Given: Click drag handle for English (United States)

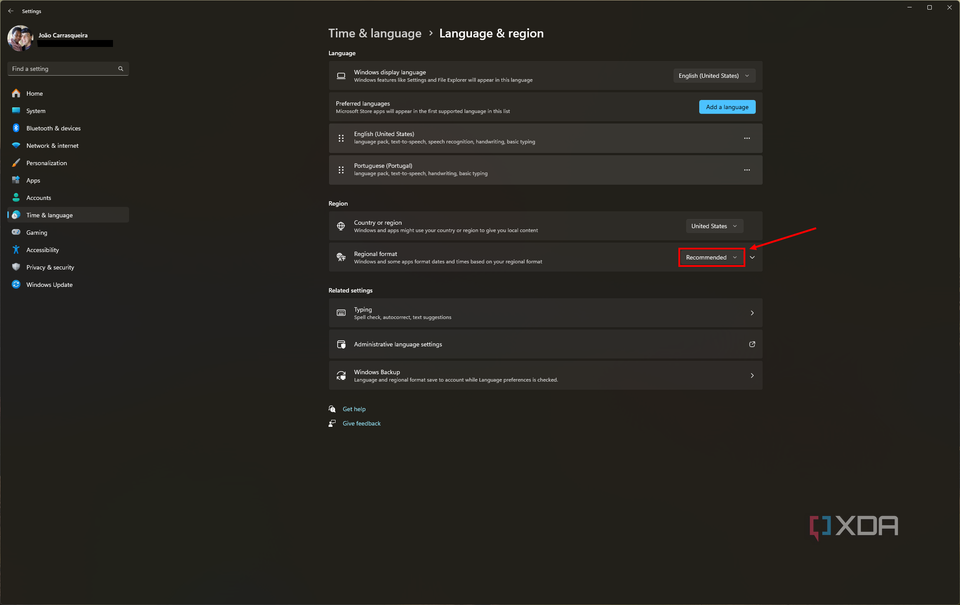Looking at the screenshot, I should pyautogui.click(x=341, y=138).
